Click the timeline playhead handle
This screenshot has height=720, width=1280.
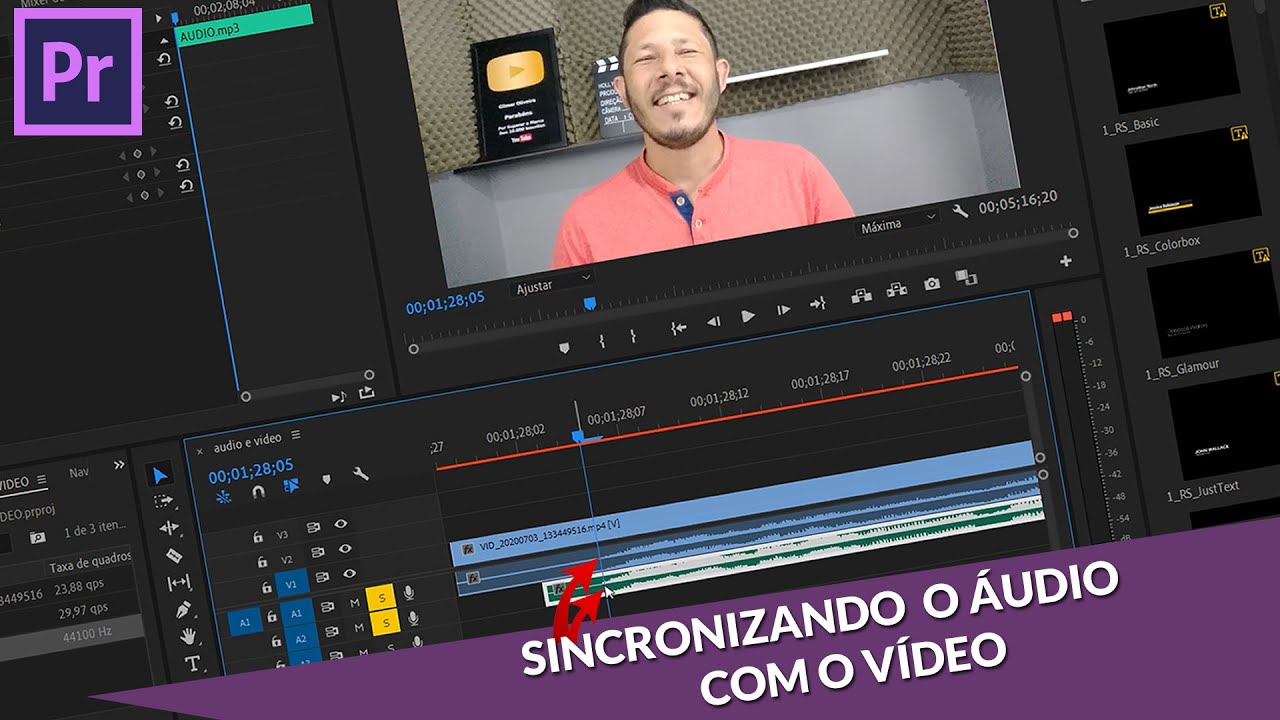pos(577,435)
